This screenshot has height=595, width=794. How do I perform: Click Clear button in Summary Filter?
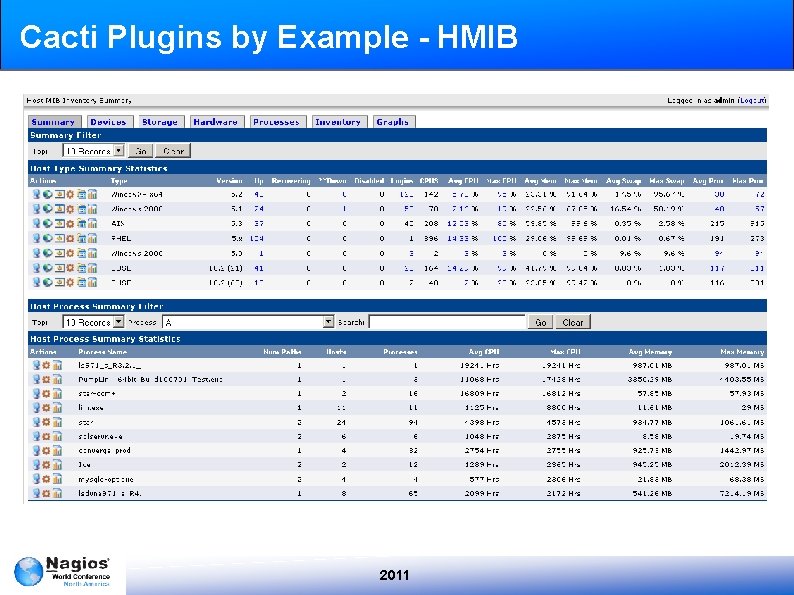point(173,151)
